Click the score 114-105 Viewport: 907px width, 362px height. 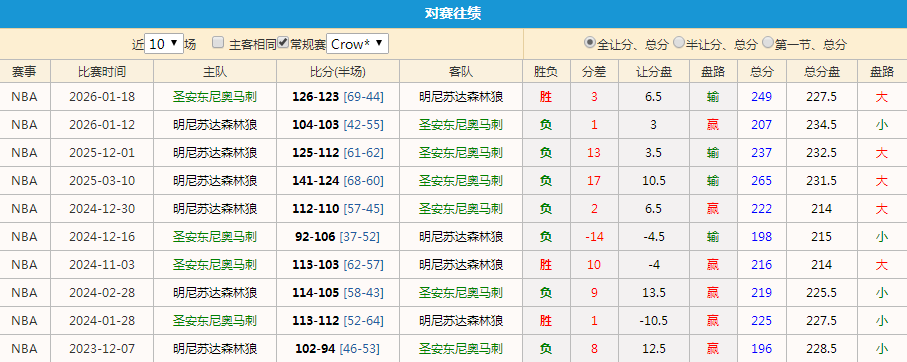[315, 293]
